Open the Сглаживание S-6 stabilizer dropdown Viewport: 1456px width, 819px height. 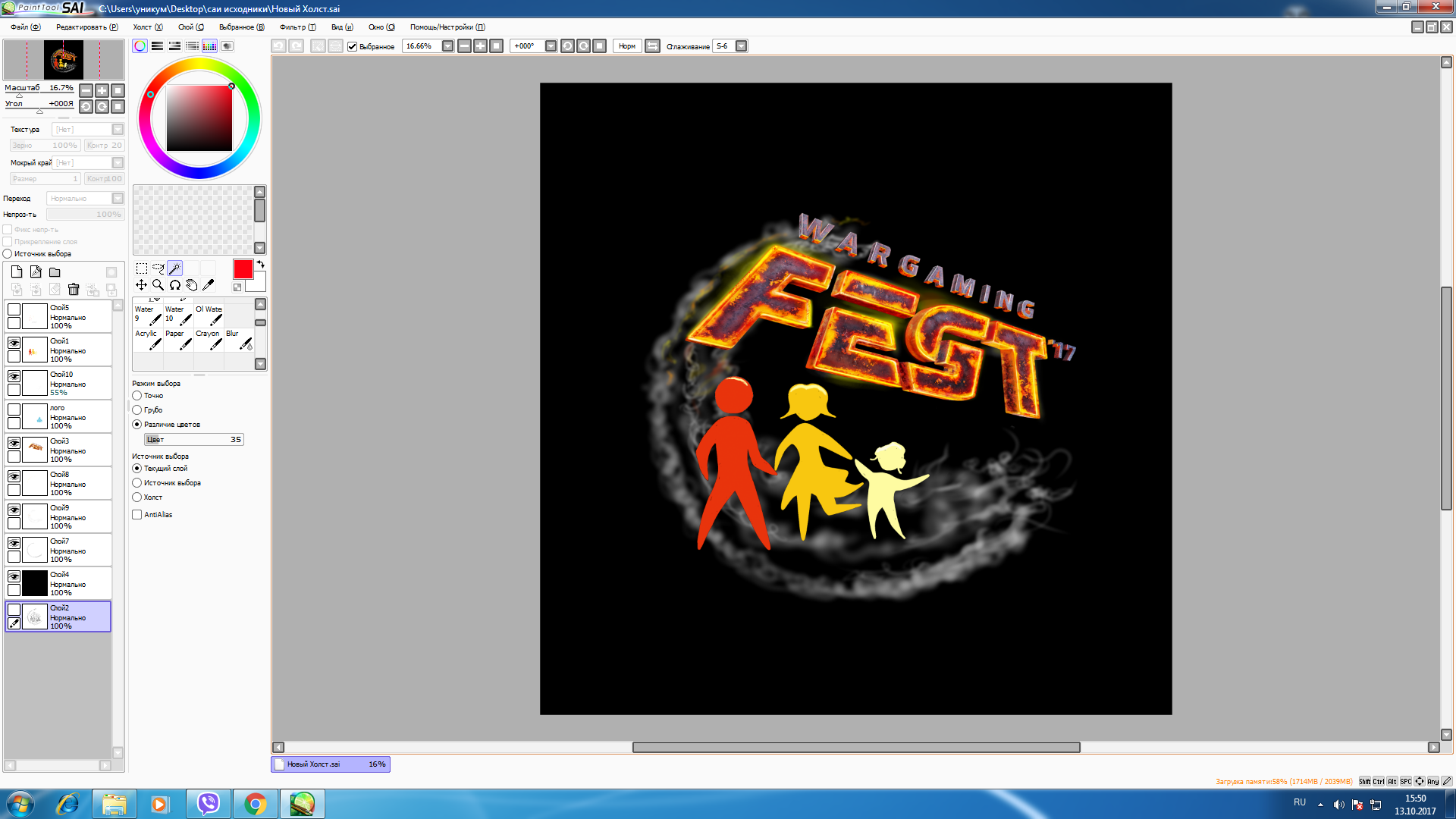pos(742,46)
